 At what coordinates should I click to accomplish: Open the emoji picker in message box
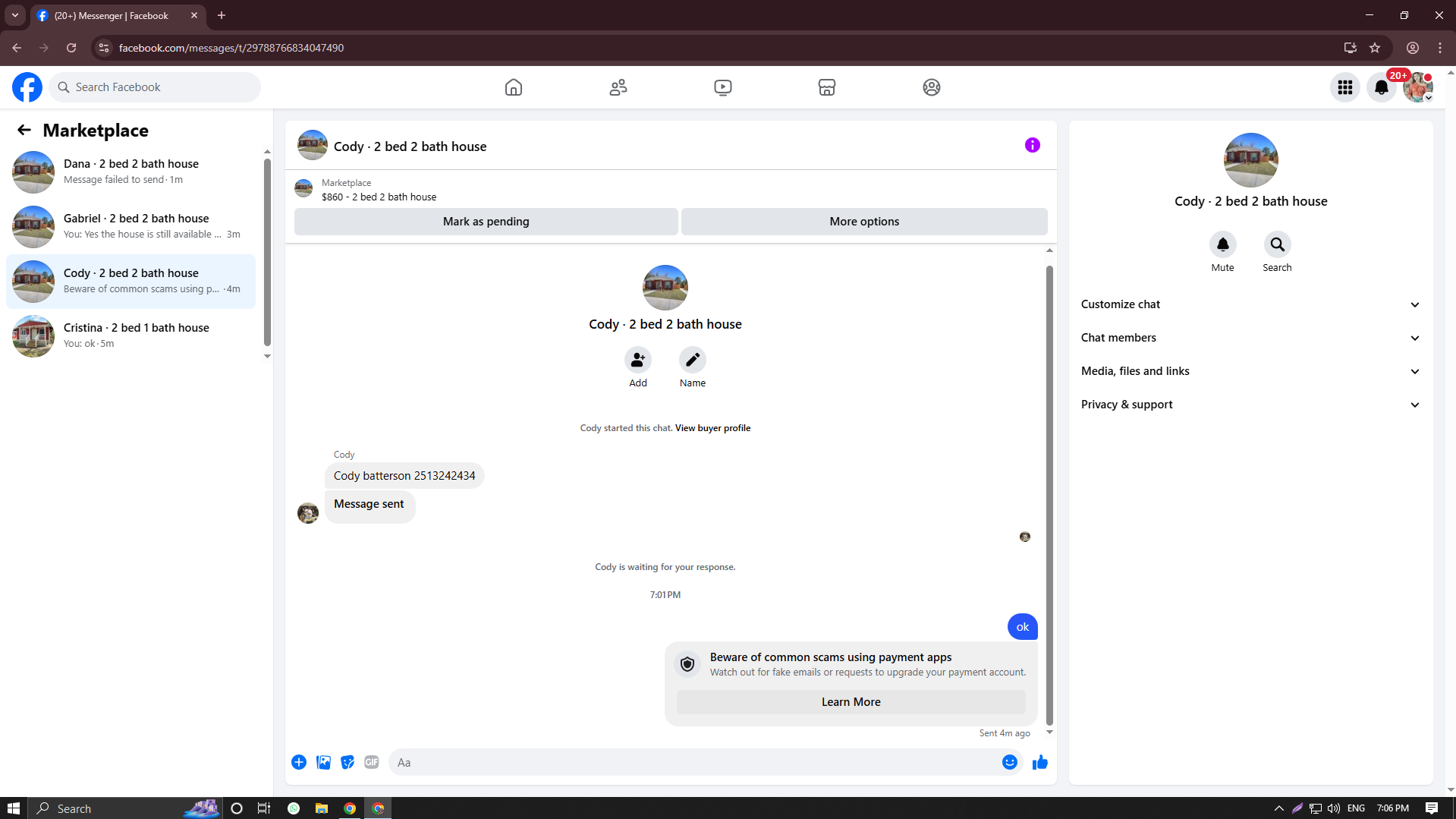[x=1010, y=762]
